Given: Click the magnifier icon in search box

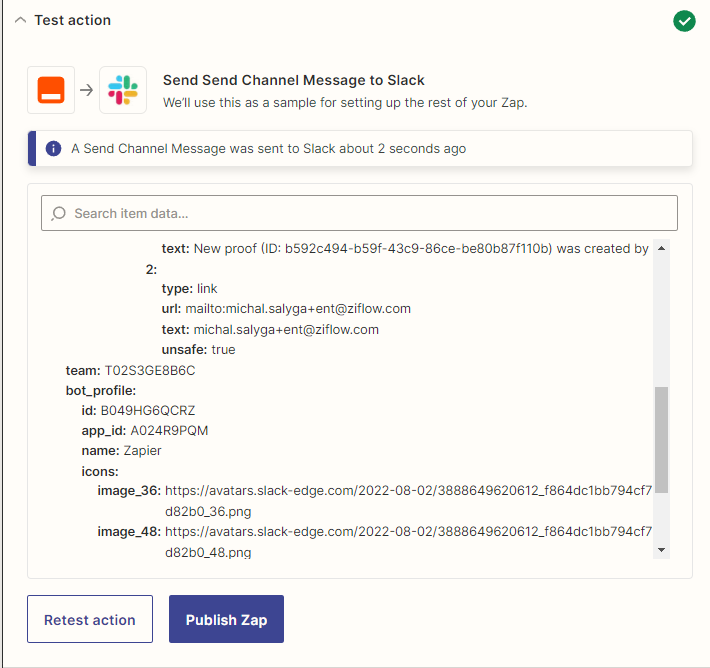Looking at the screenshot, I should (59, 213).
